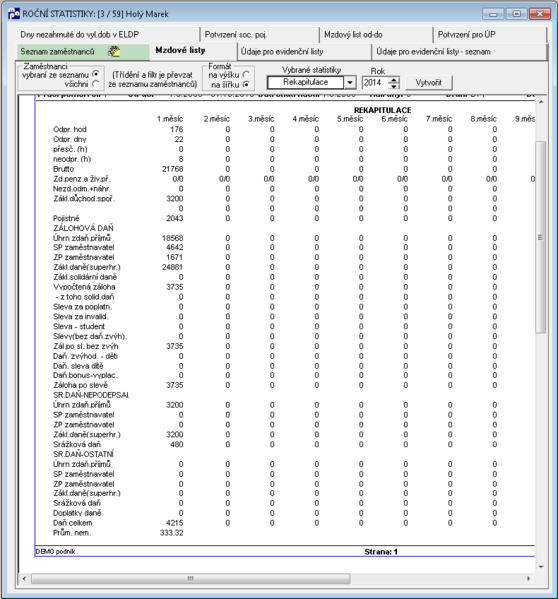This screenshot has width=558, height=599.
Task: Click the Rok year input field 2014
Action: click(375, 83)
